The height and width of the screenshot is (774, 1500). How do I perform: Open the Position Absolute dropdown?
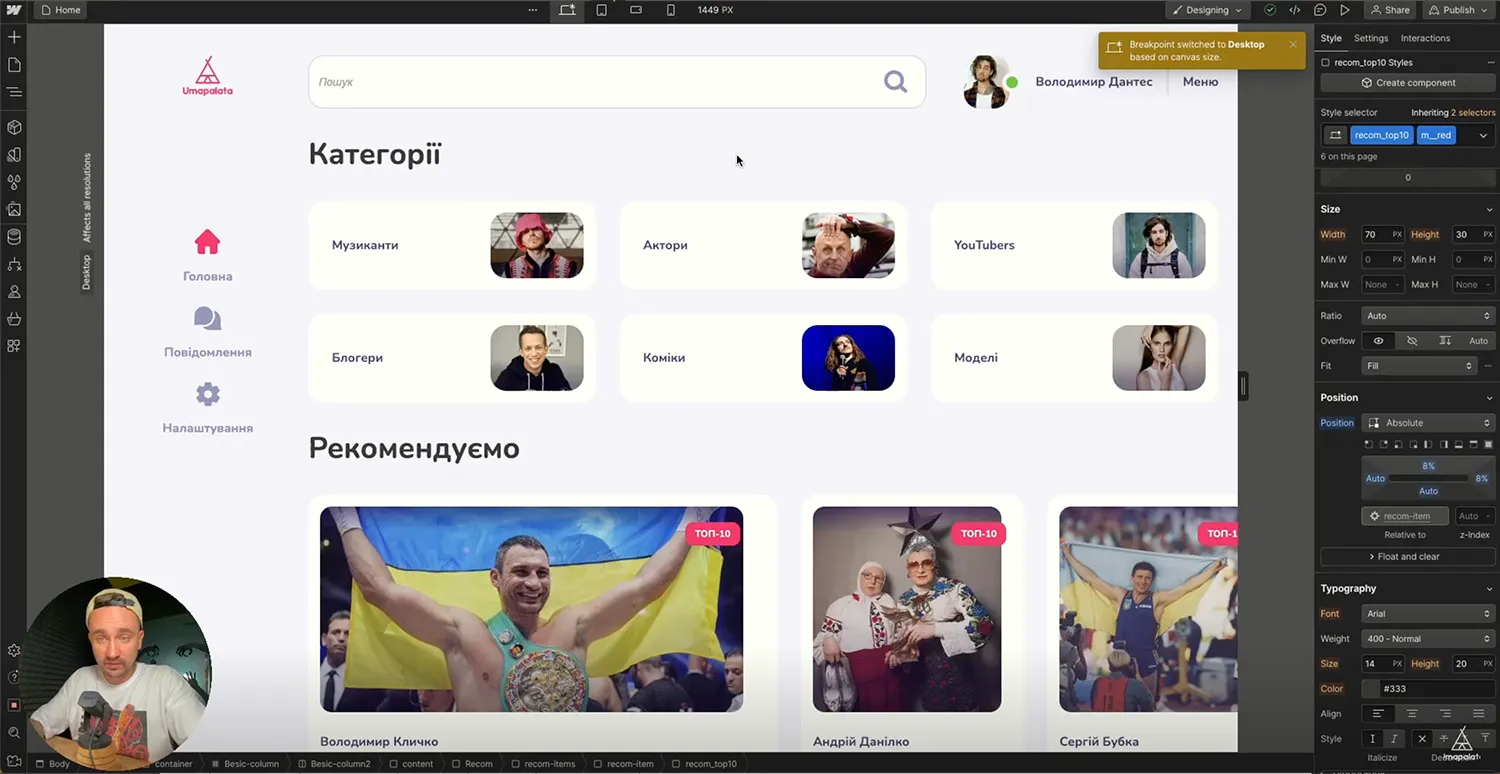click(x=1428, y=423)
